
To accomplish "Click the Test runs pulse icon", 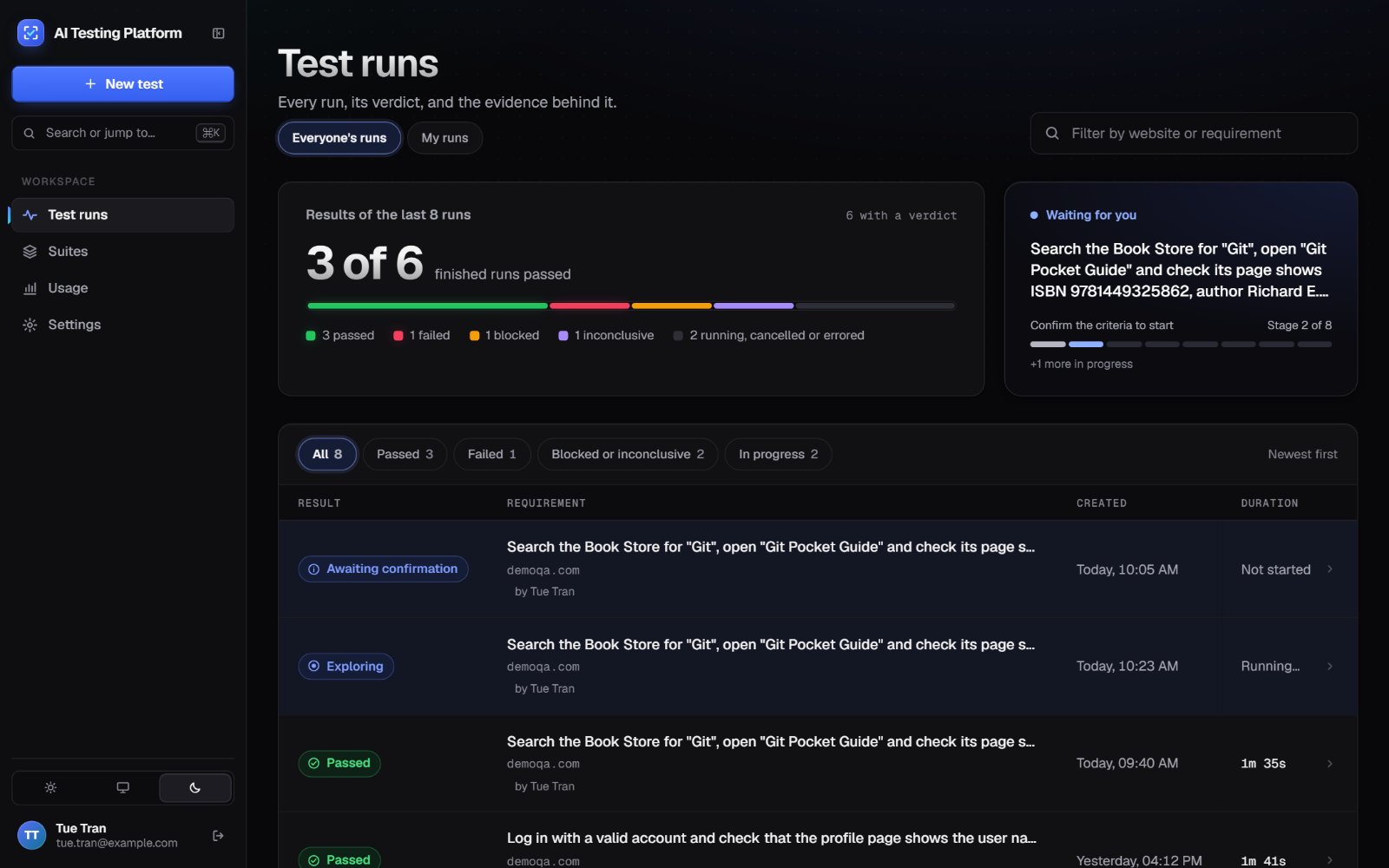I will tap(30, 215).
